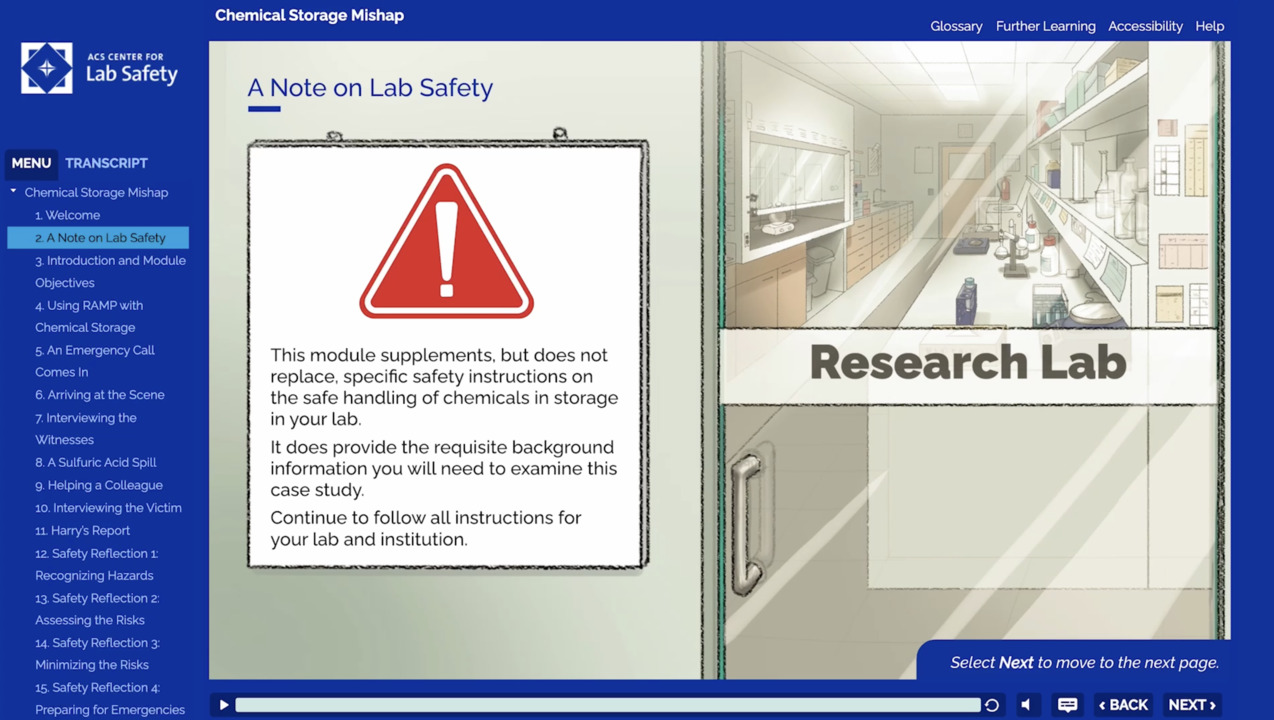Click the playback progress seek bar
The height and width of the screenshot is (720, 1274).
(x=607, y=705)
